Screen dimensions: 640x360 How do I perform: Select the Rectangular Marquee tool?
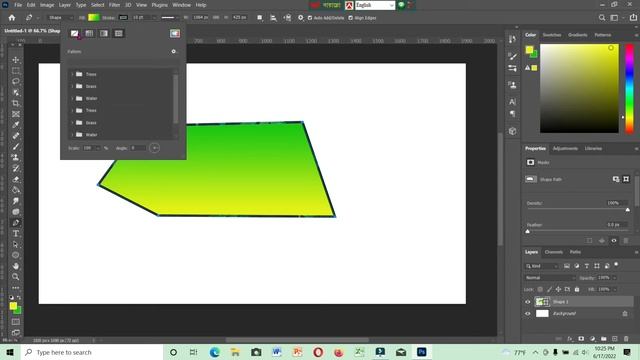[x=16, y=71]
